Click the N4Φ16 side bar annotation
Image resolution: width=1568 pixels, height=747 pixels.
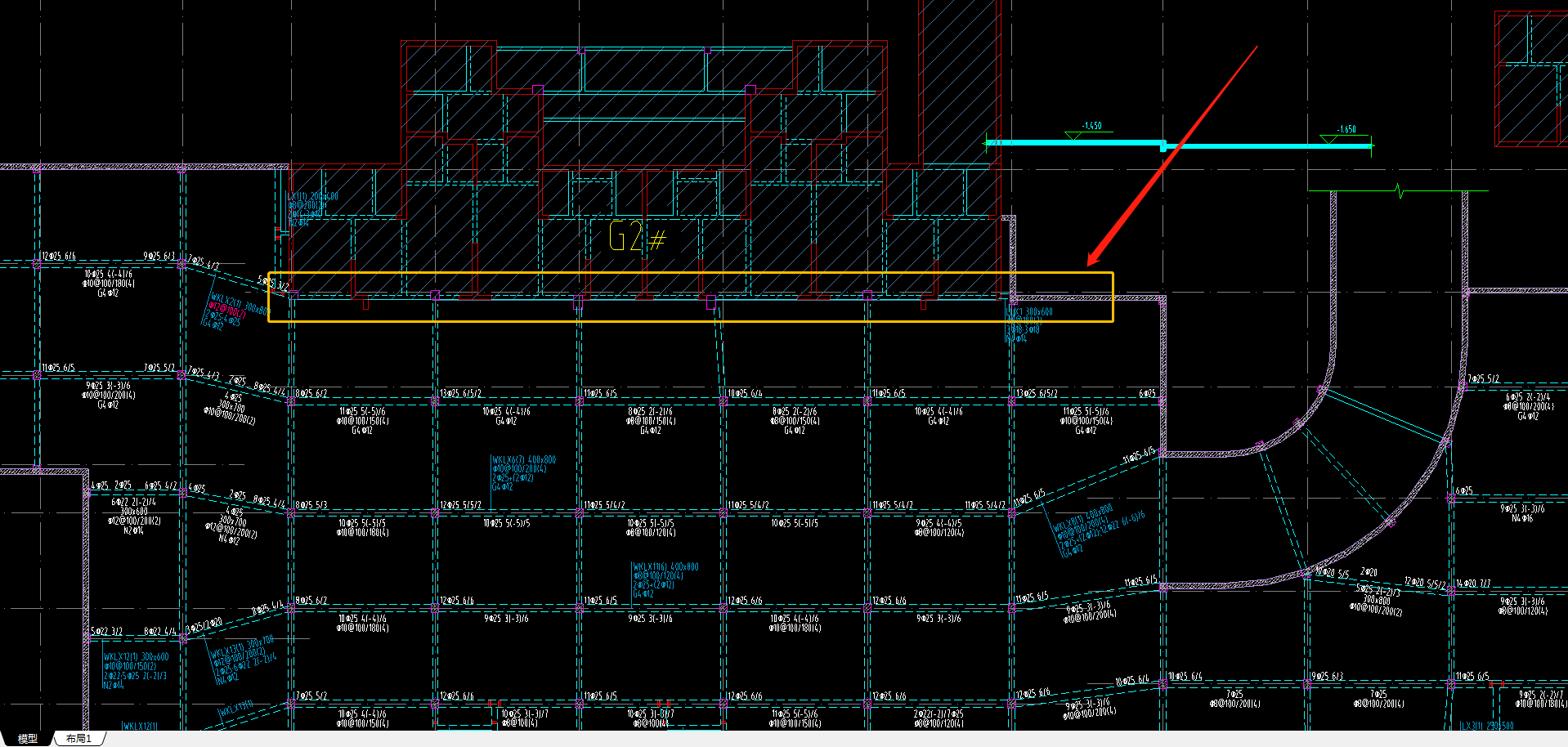pyautogui.click(x=1522, y=517)
